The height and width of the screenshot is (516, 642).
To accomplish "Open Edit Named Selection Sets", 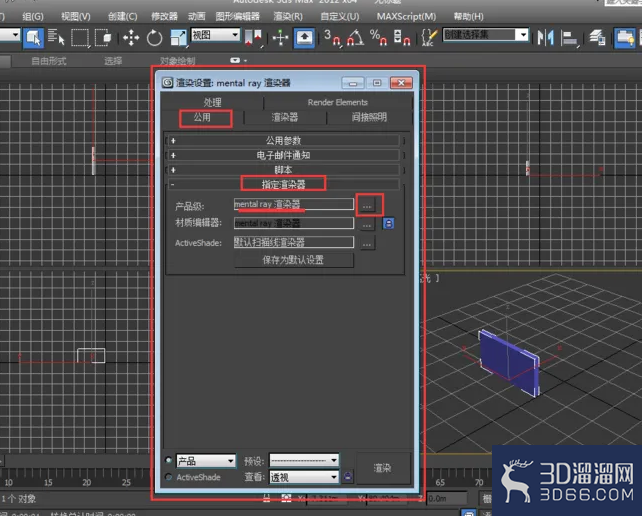I will [x=429, y=38].
